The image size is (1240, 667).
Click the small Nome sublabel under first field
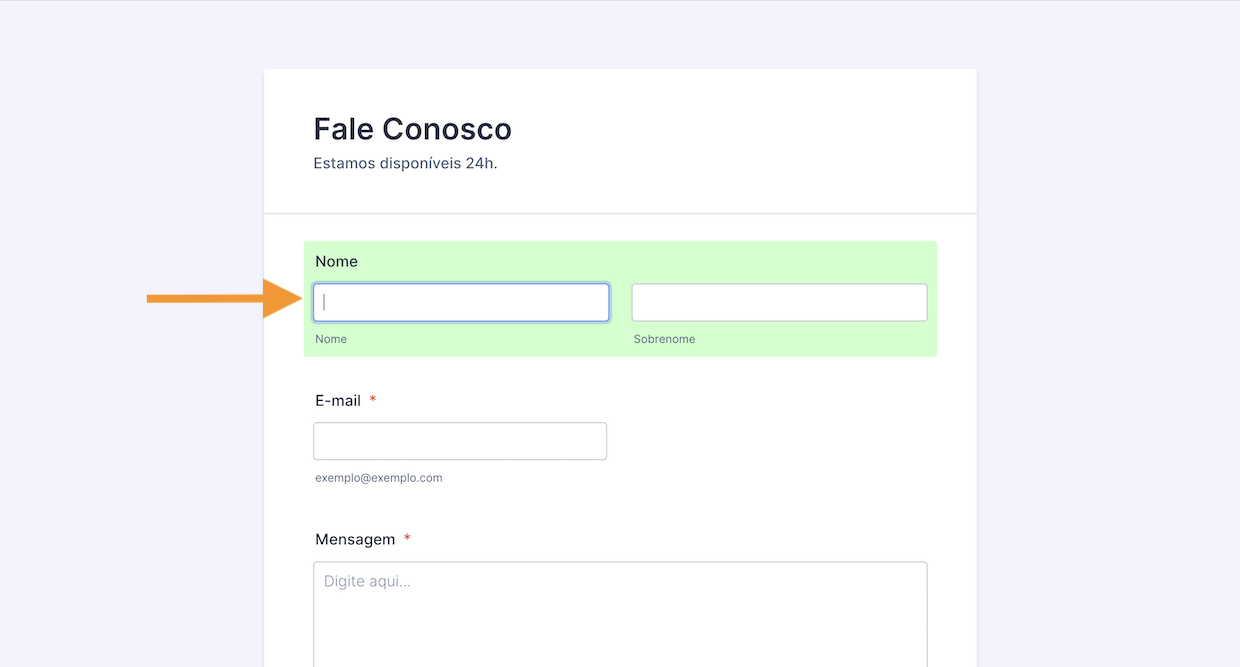coord(331,339)
